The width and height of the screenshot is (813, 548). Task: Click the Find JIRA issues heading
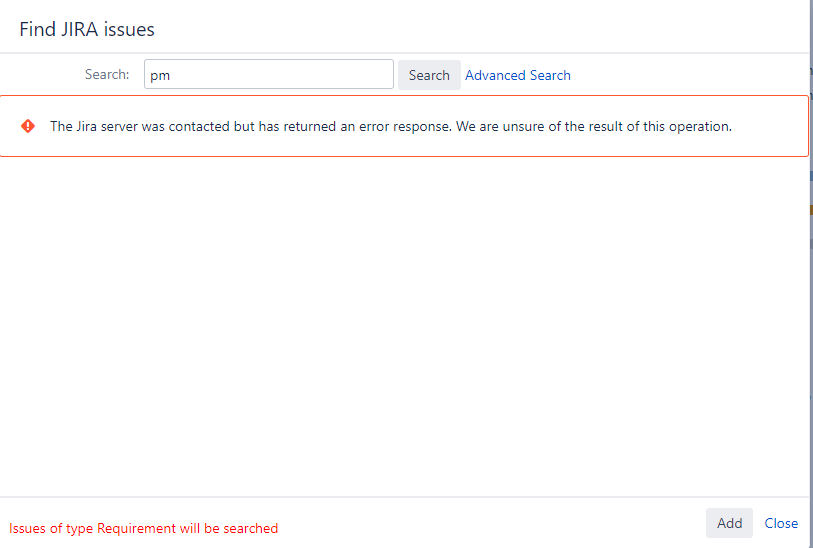click(87, 29)
